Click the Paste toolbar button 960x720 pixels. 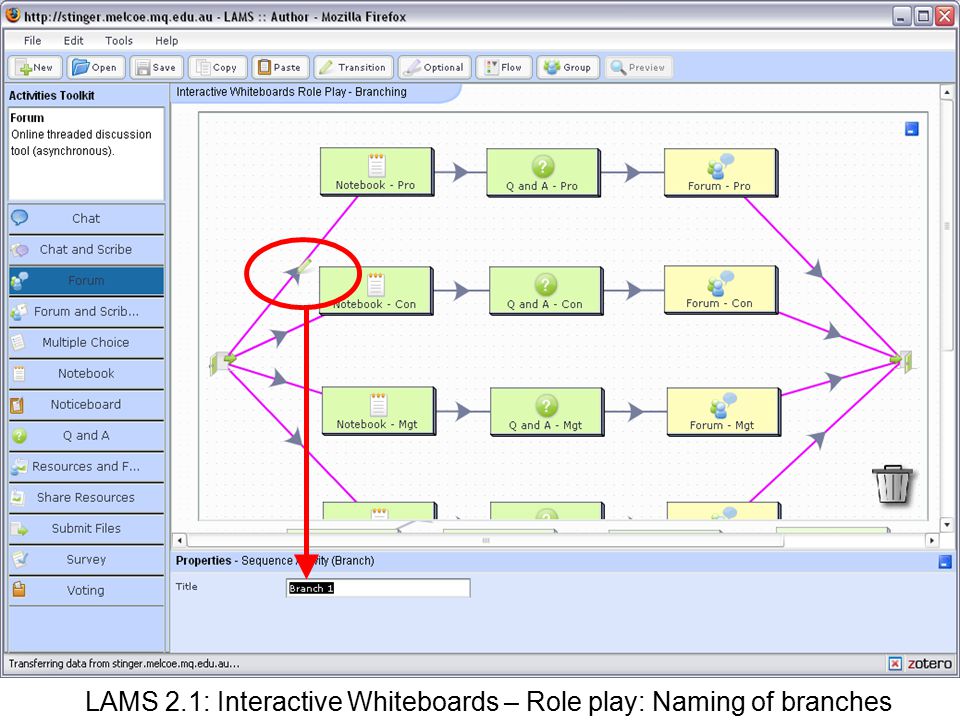click(280, 67)
